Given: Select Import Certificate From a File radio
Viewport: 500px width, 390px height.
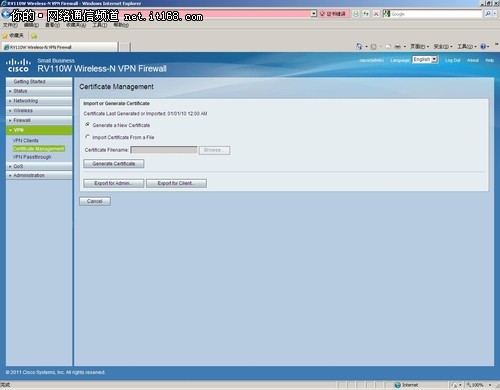Looking at the screenshot, I should pos(88,137).
